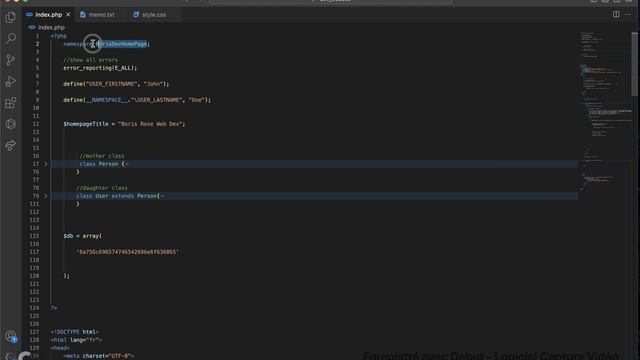The image size is (640, 360).
Task: Click the split editor icon
Action: (x=616, y=14)
